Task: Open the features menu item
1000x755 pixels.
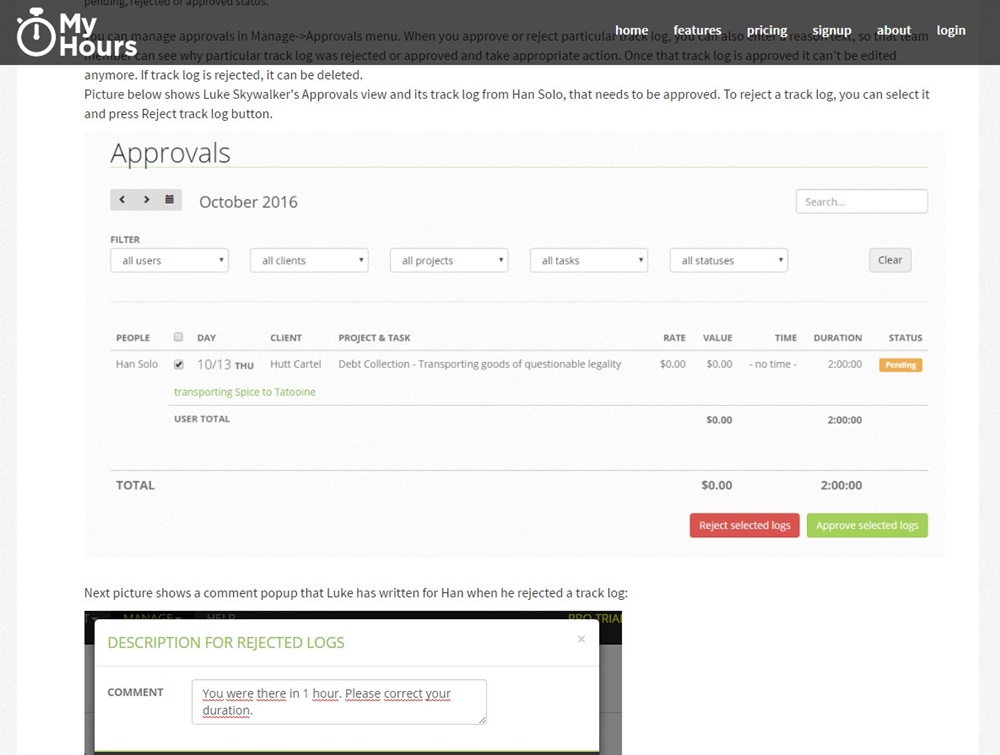Action: click(x=697, y=30)
